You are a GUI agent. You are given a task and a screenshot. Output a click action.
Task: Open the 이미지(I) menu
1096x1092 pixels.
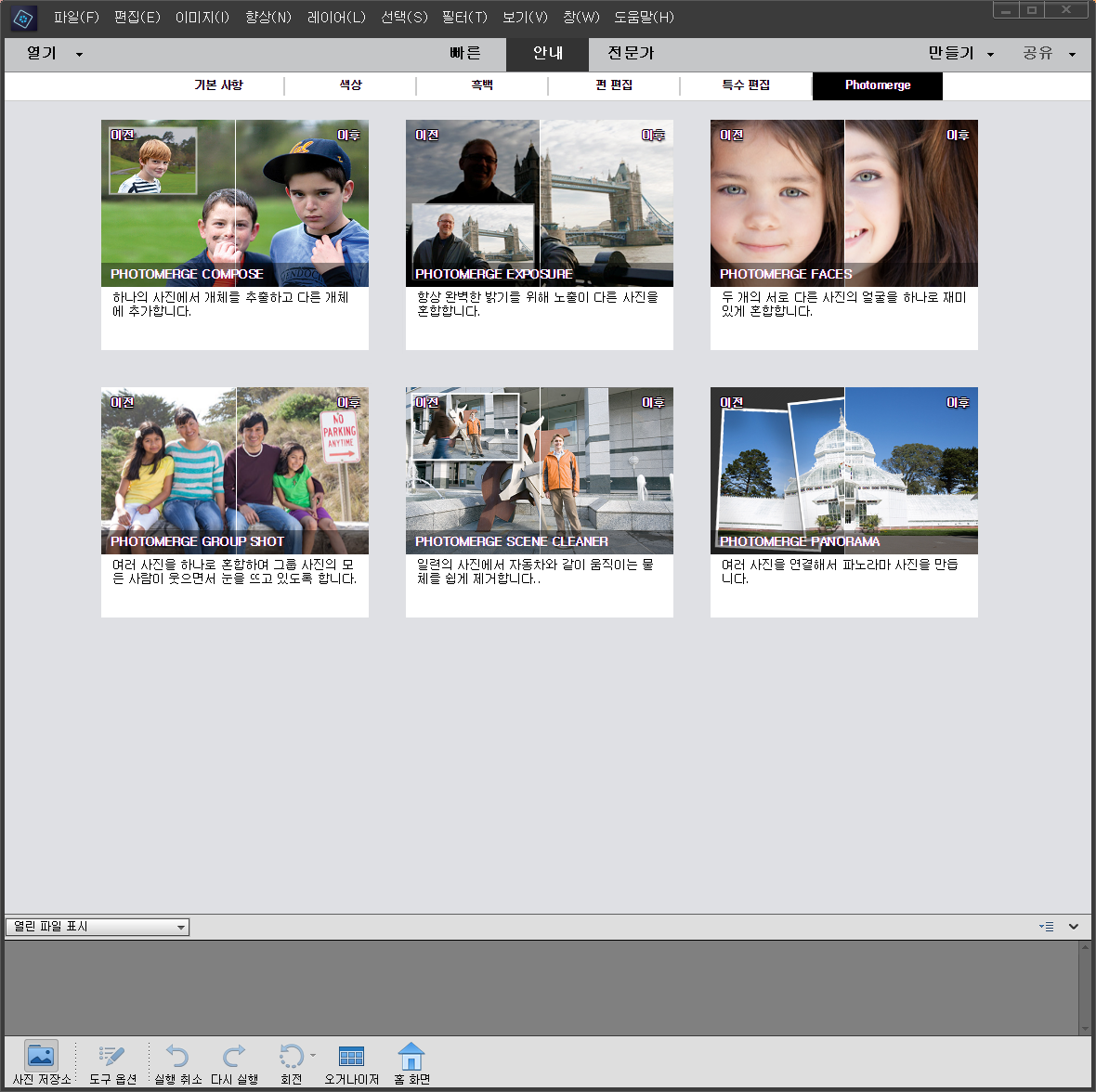(202, 18)
